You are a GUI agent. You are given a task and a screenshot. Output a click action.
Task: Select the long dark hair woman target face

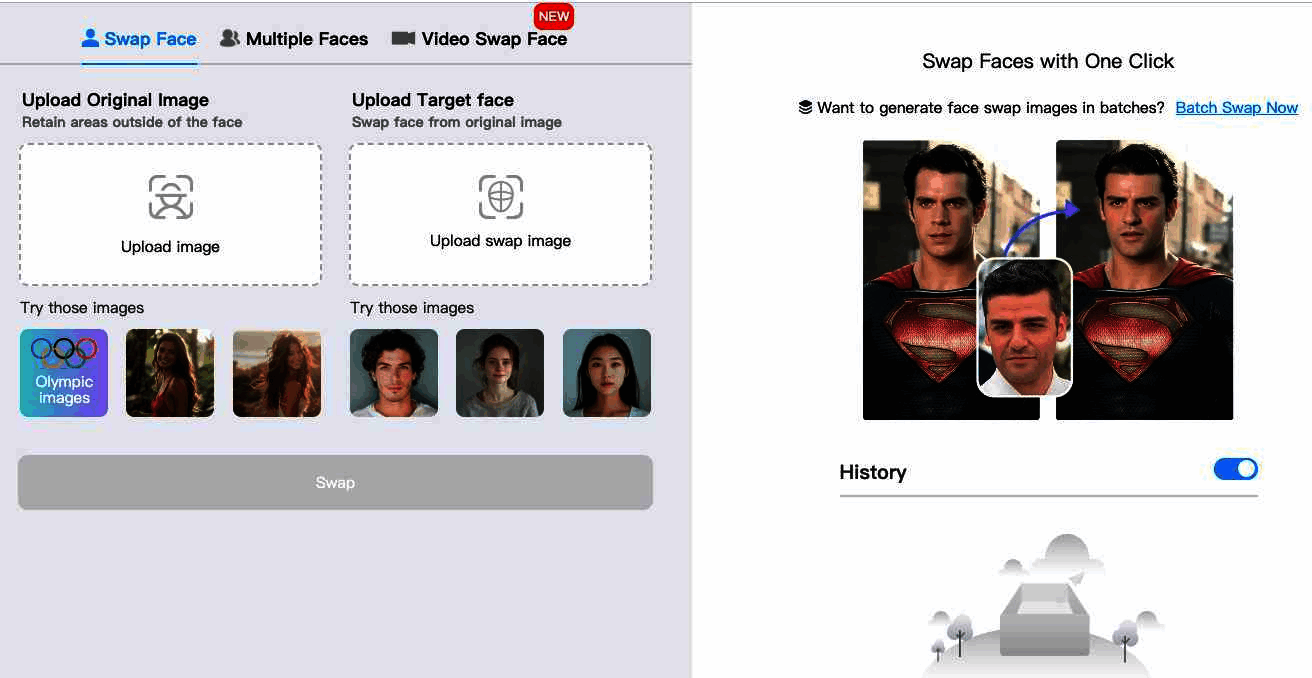(x=607, y=373)
